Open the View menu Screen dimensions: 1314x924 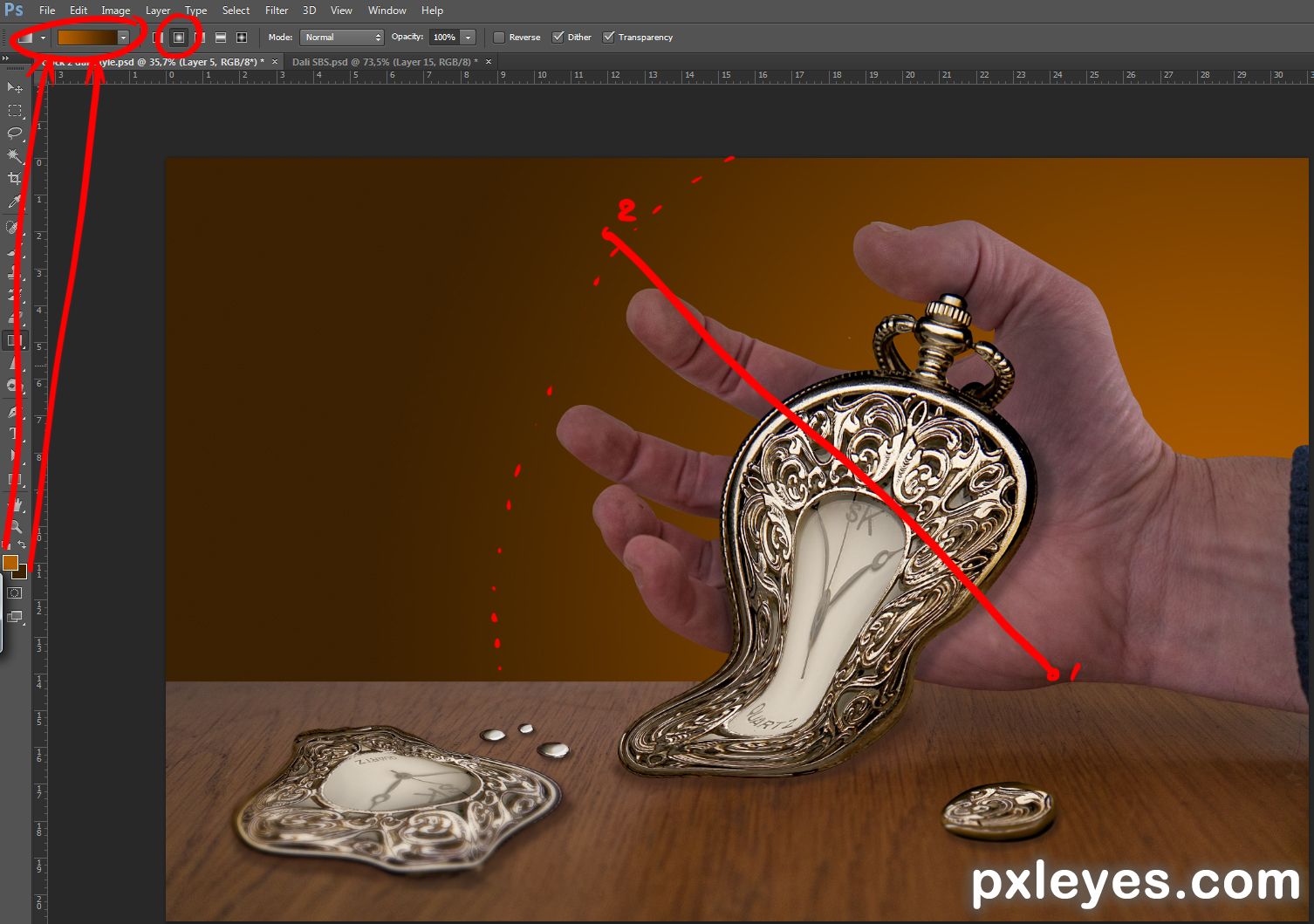(x=341, y=10)
